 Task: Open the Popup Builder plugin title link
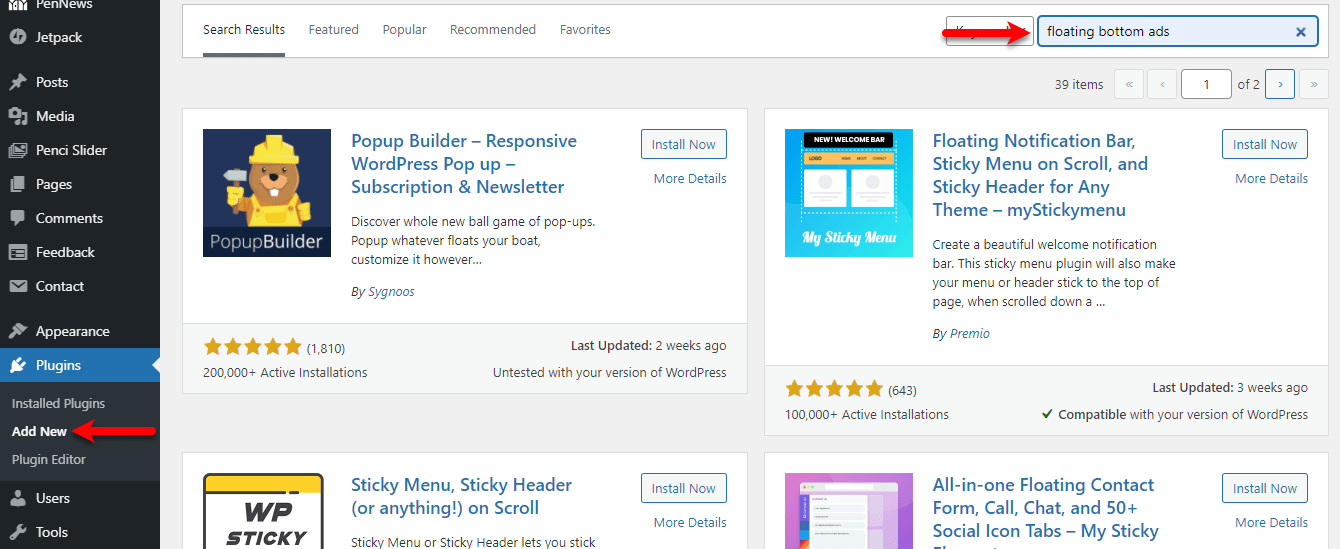click(x=464, y=164)
